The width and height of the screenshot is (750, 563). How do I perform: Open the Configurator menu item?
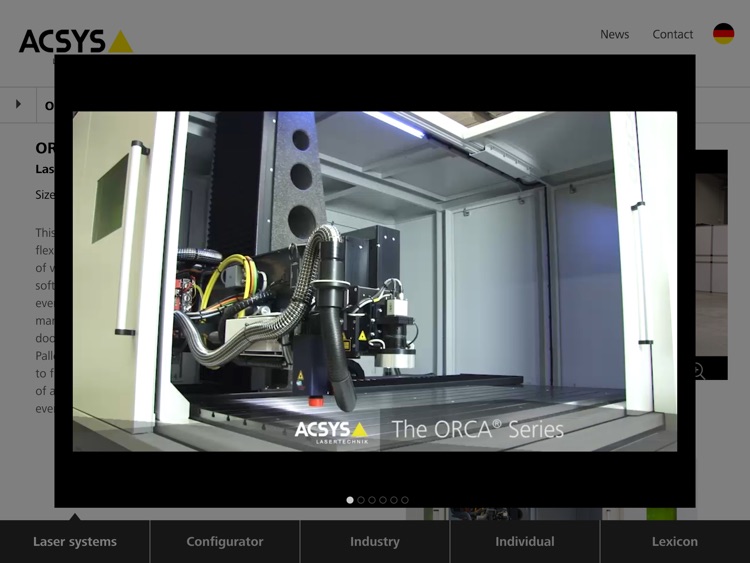pyautogui.click(x=225, y=541)
